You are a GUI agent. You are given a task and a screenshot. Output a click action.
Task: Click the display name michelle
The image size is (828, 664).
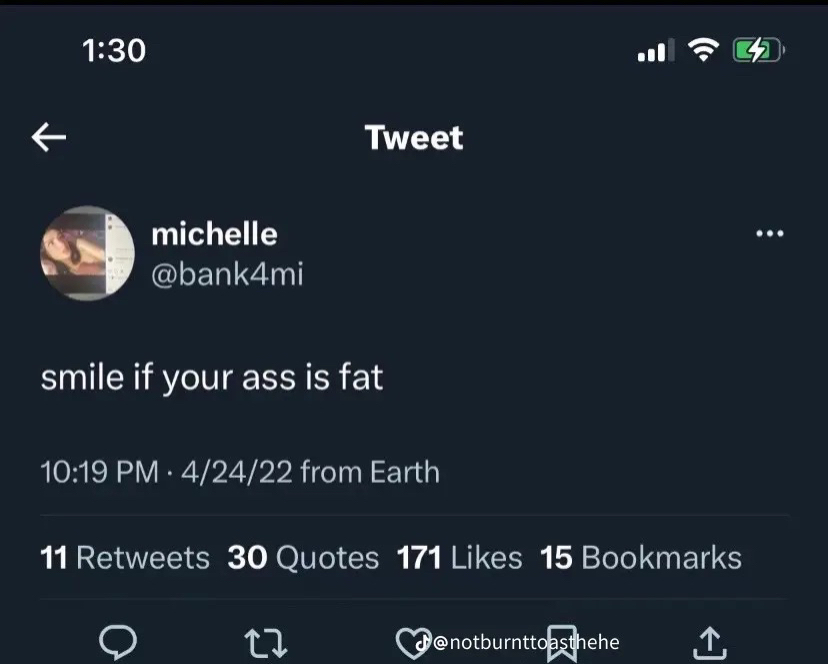[x=214, y=233]
